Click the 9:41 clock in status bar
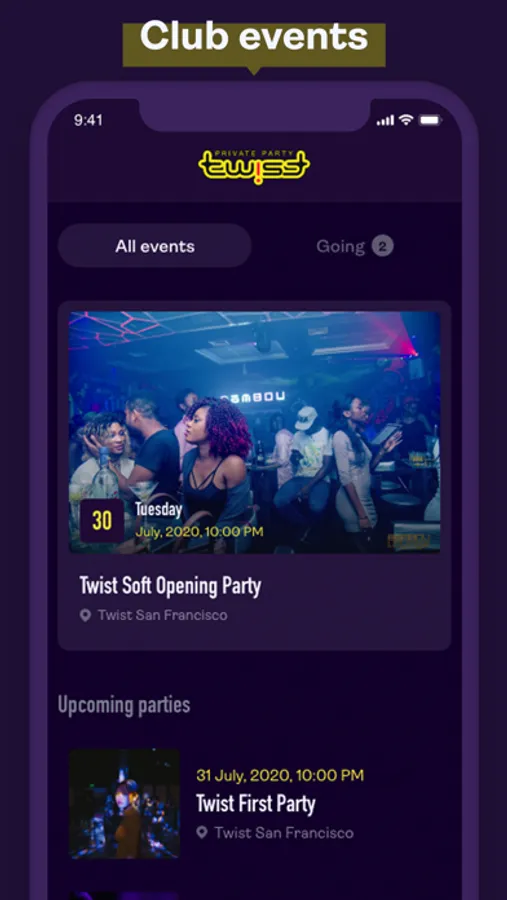 tap(88, 120)
